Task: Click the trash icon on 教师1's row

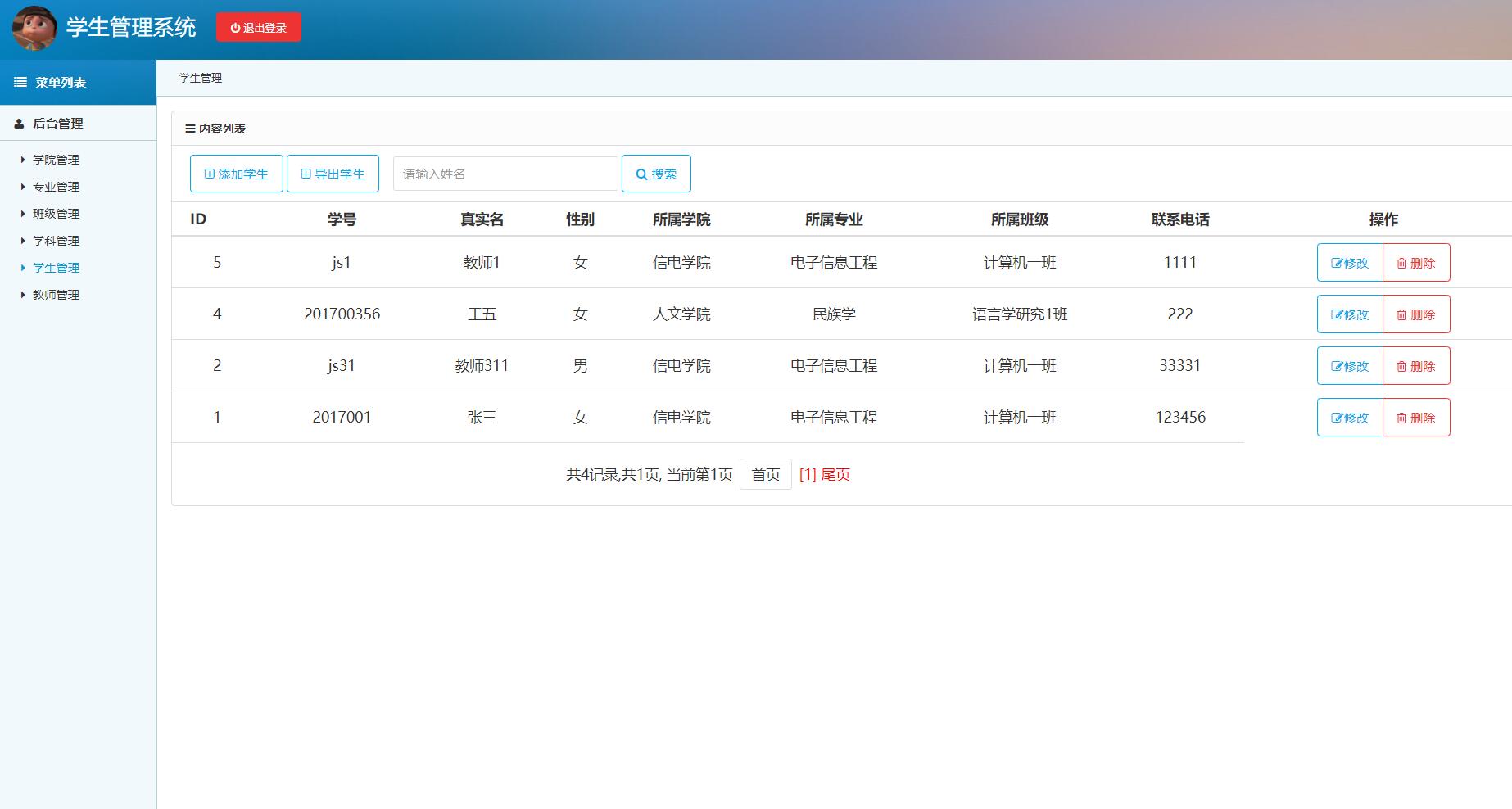Action: coord(1401,262)
